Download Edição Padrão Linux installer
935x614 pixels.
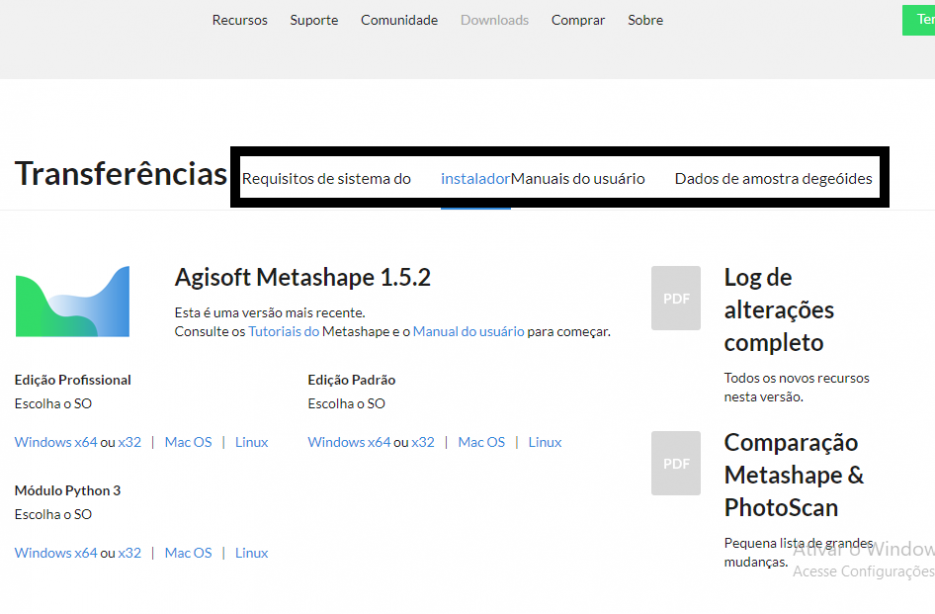[x=545, y=442]
